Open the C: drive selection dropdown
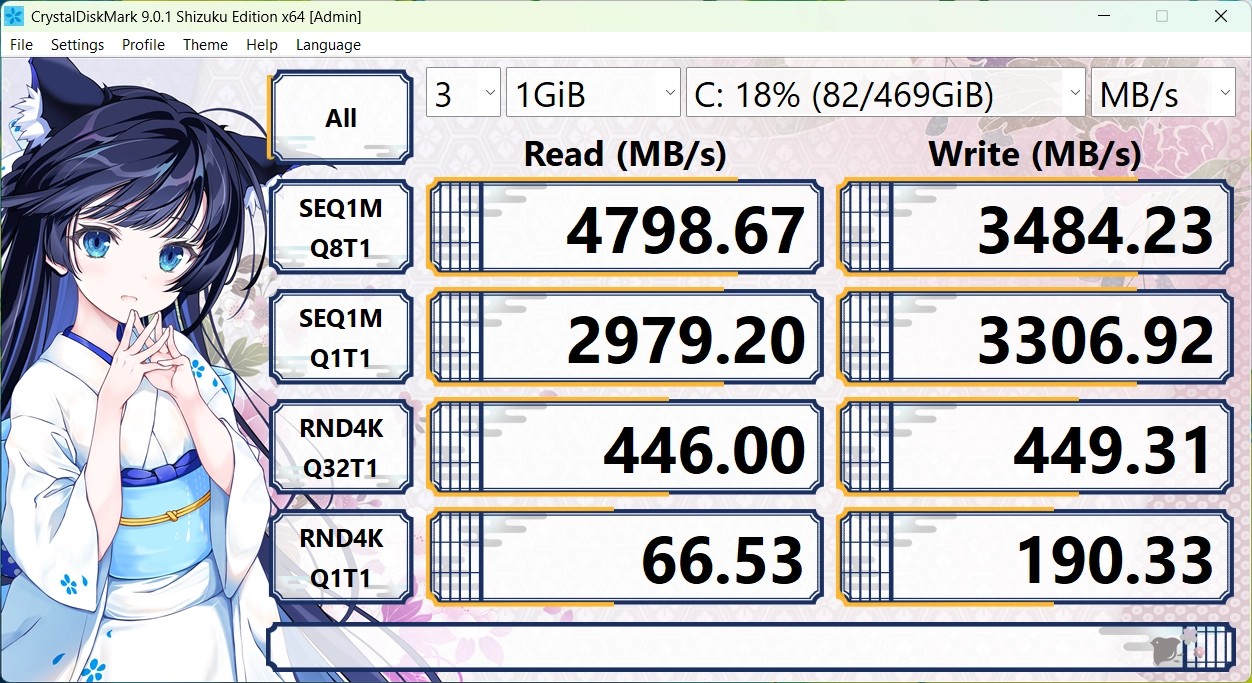The image size is (1252, 683). pos(885,94)
